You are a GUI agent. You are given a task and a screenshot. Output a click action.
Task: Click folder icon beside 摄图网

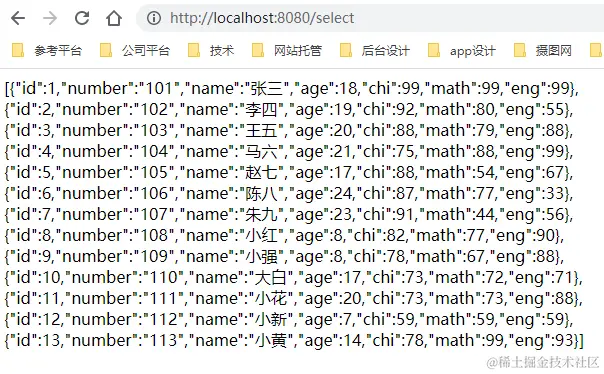pyautogui.click(x=520, y=50)
